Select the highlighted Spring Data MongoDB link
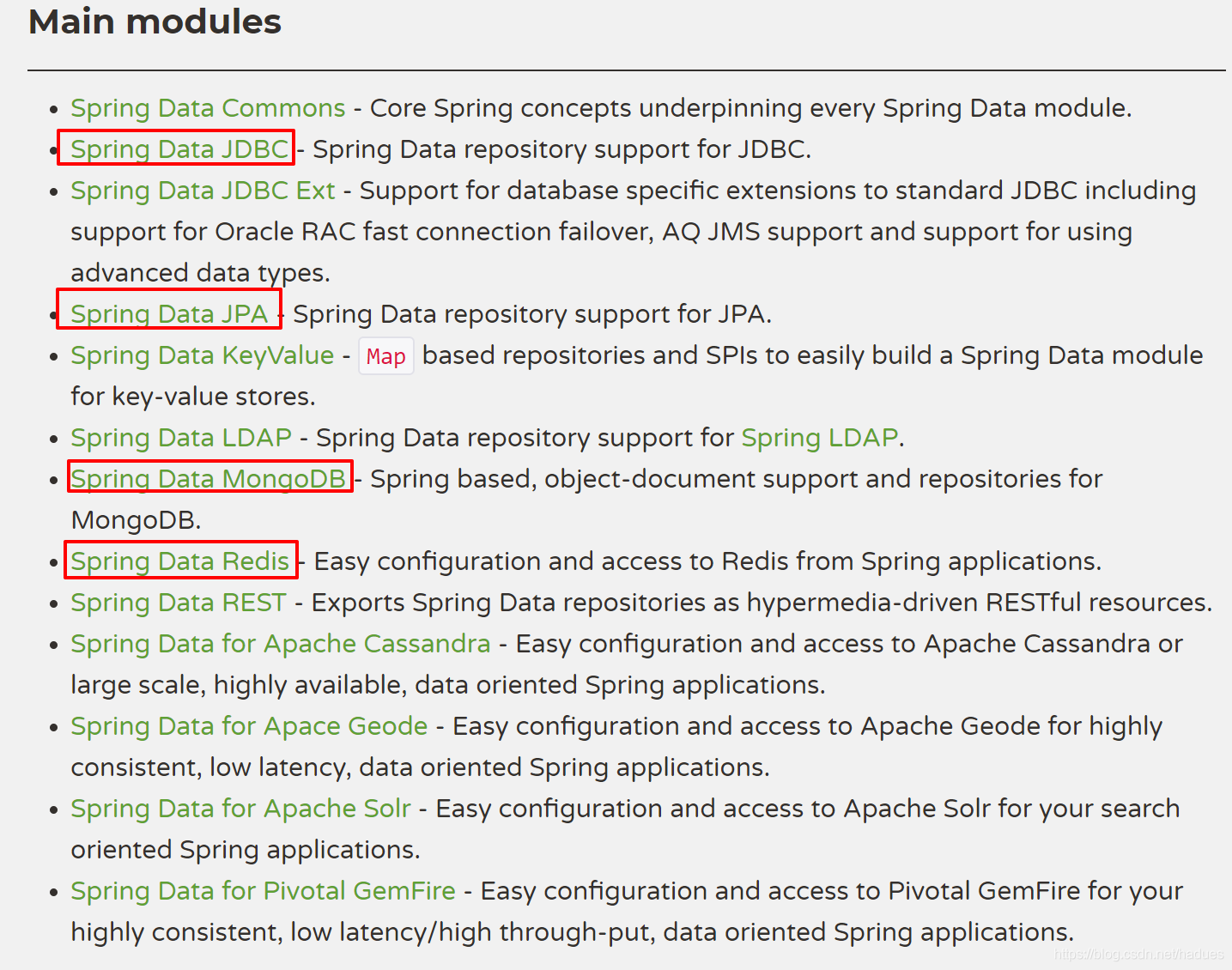 pyautogui.click(x=209, y=478)
